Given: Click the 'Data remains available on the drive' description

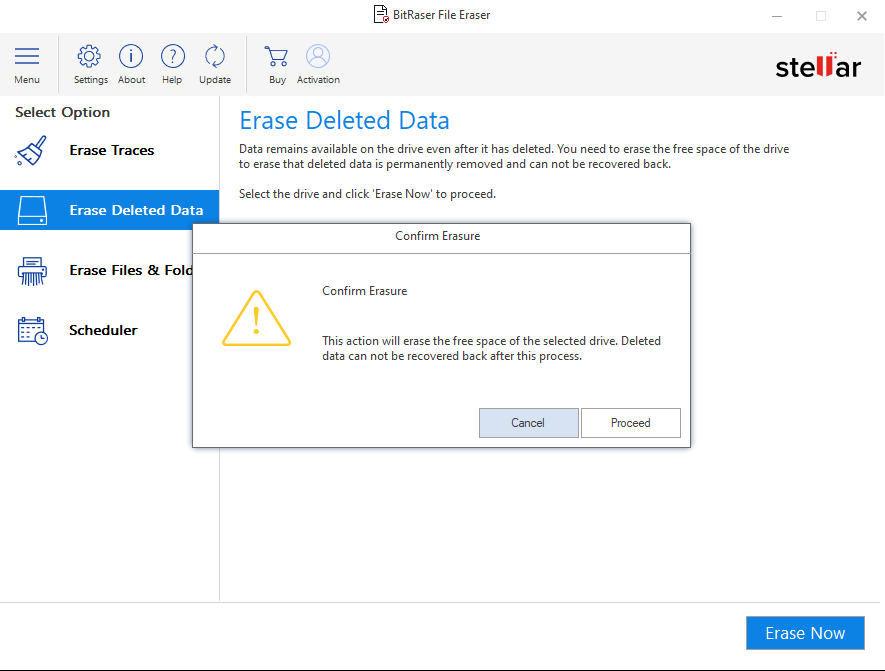Looking at the screenshot, I should [x=514, y=156].
